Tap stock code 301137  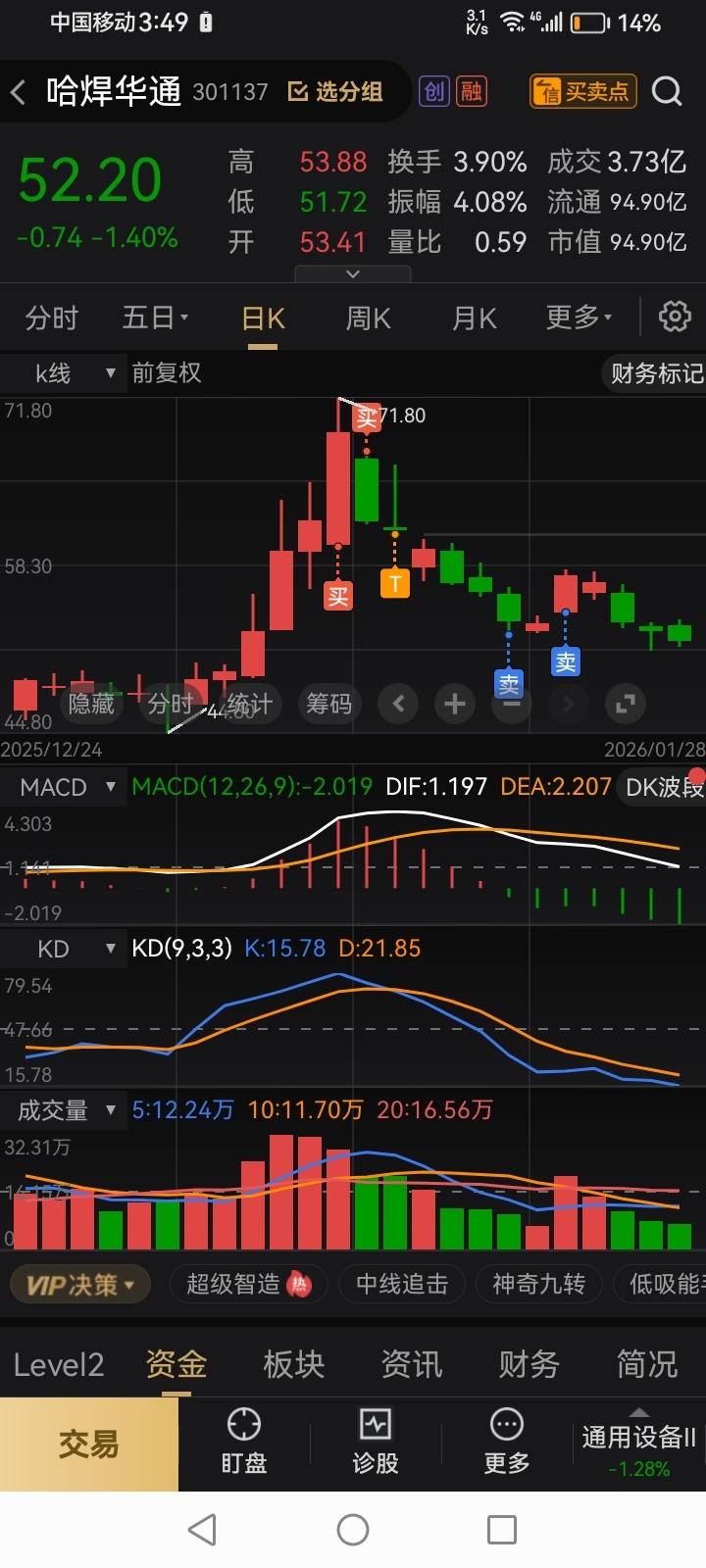(230, 92)
